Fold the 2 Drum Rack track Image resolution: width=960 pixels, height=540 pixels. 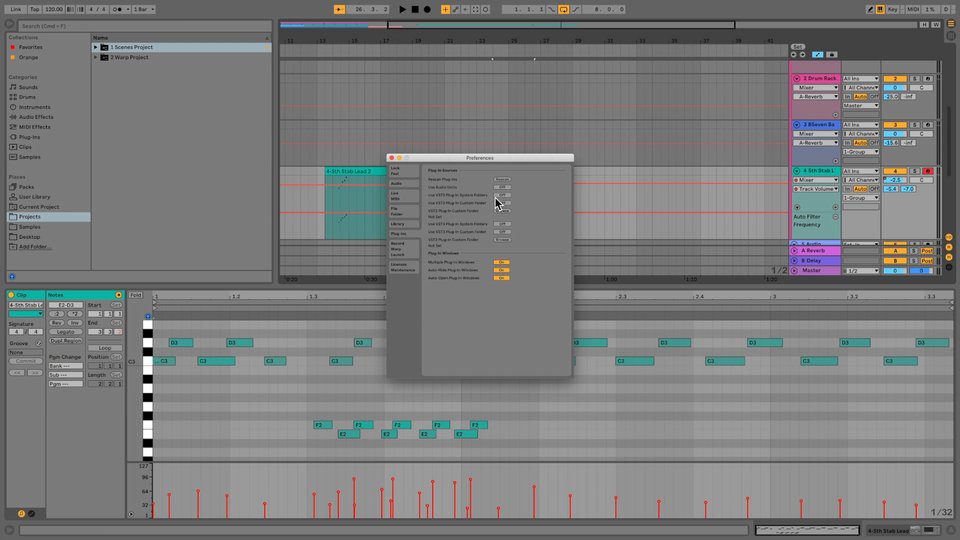point(797,78)
